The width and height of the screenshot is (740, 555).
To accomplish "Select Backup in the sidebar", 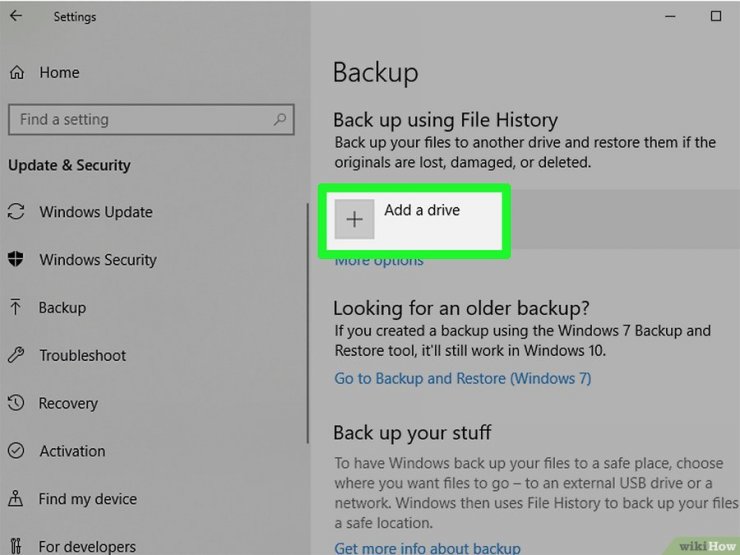I will point(62,308).
